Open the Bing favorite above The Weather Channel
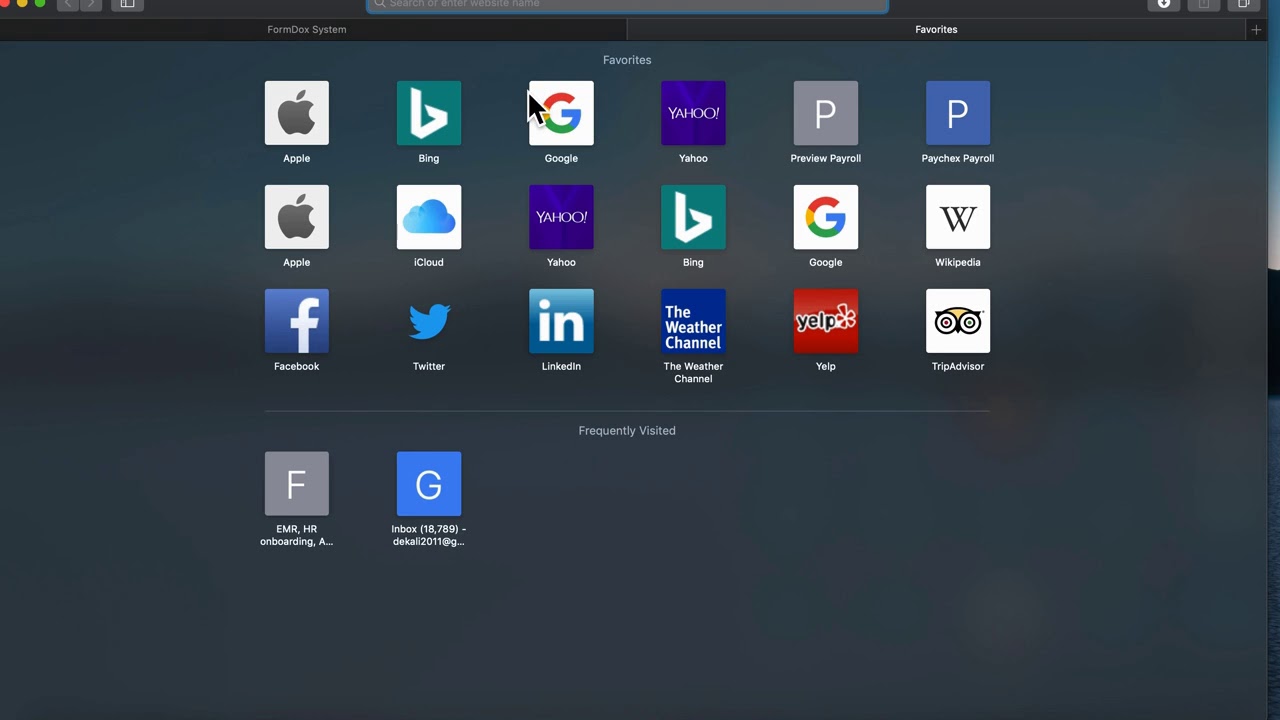This screenshot has width=1280, height=720. [693, 217]
